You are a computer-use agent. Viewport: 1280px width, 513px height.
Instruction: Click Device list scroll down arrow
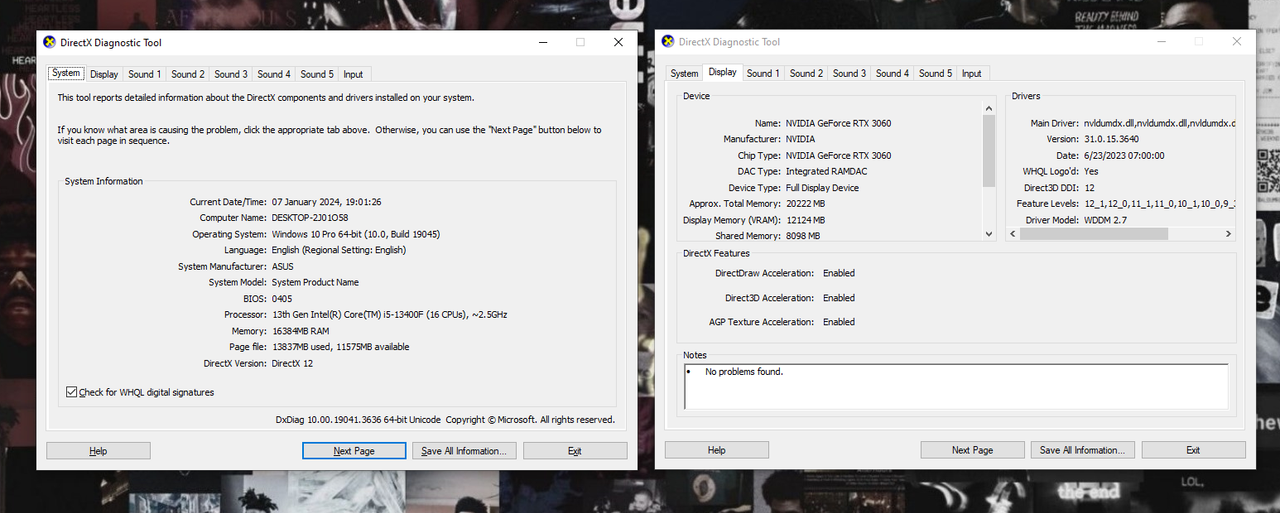pyautogui.click(x=989, y=234)
